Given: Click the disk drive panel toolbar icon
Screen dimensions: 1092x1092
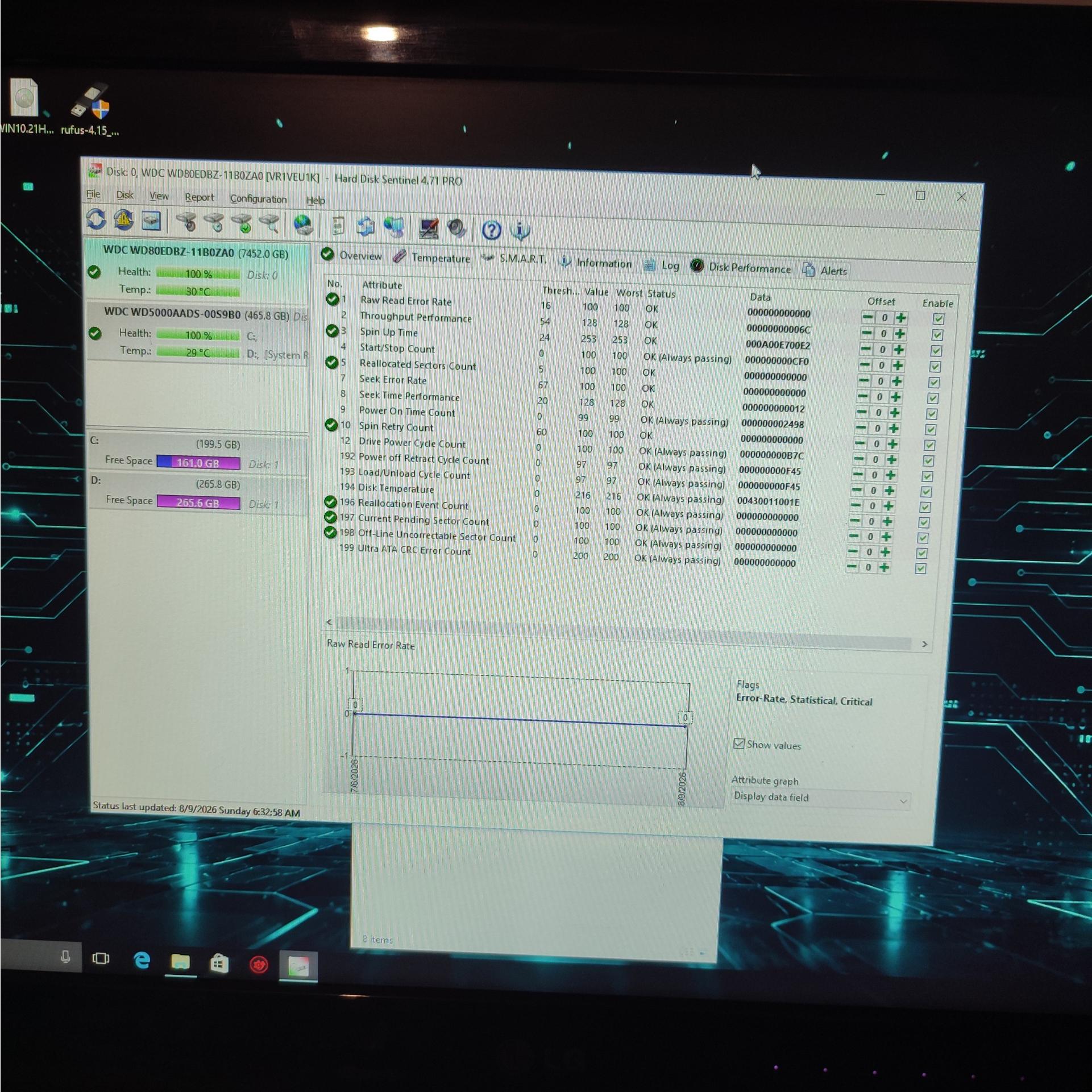Looking at the screenshot, I should pos(151,221).
